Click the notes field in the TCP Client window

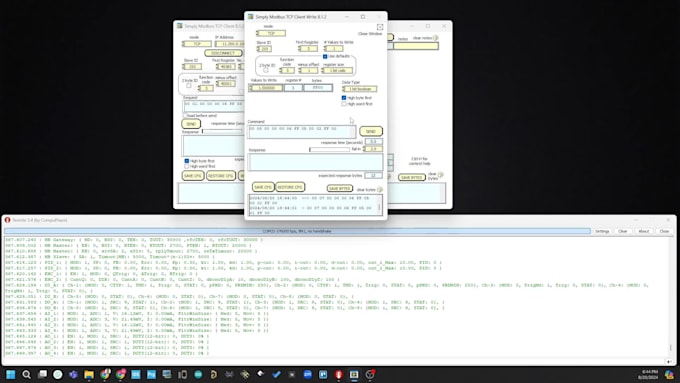click(x=416, y=46)
